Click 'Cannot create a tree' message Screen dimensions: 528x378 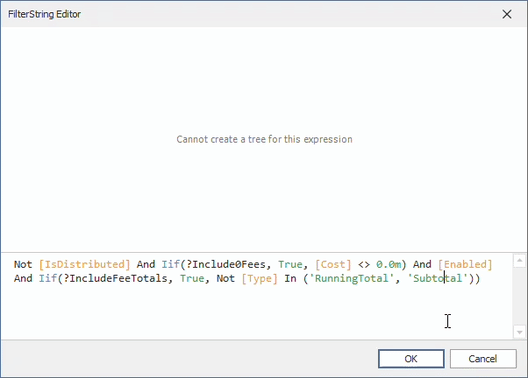click(264, 139)
